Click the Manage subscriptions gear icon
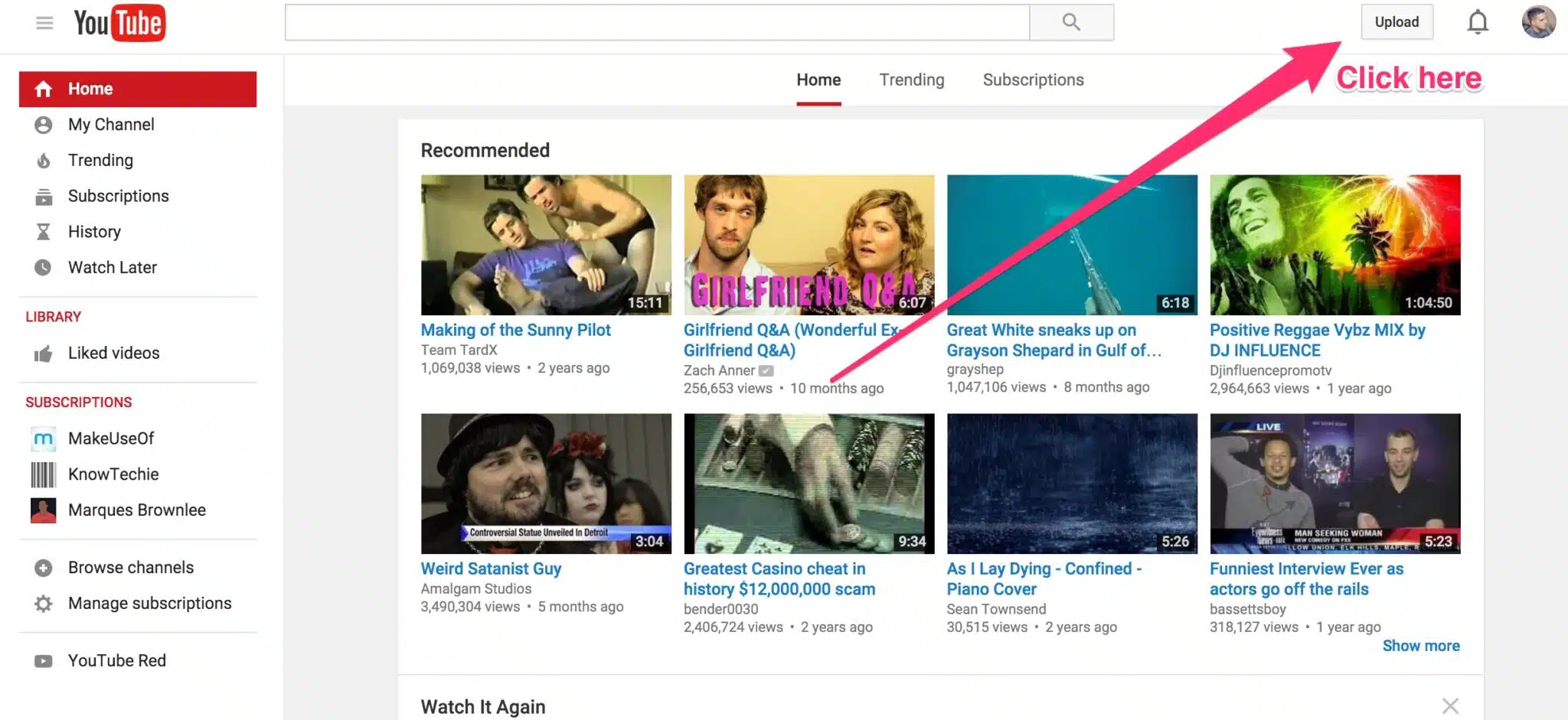 44,603
